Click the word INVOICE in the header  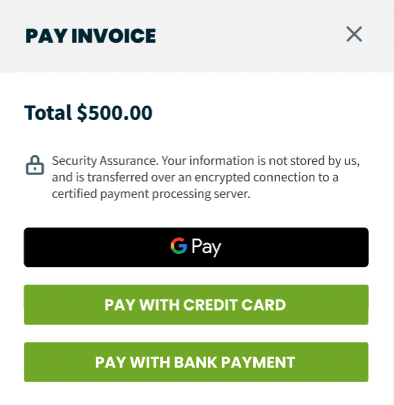(114, 36)
